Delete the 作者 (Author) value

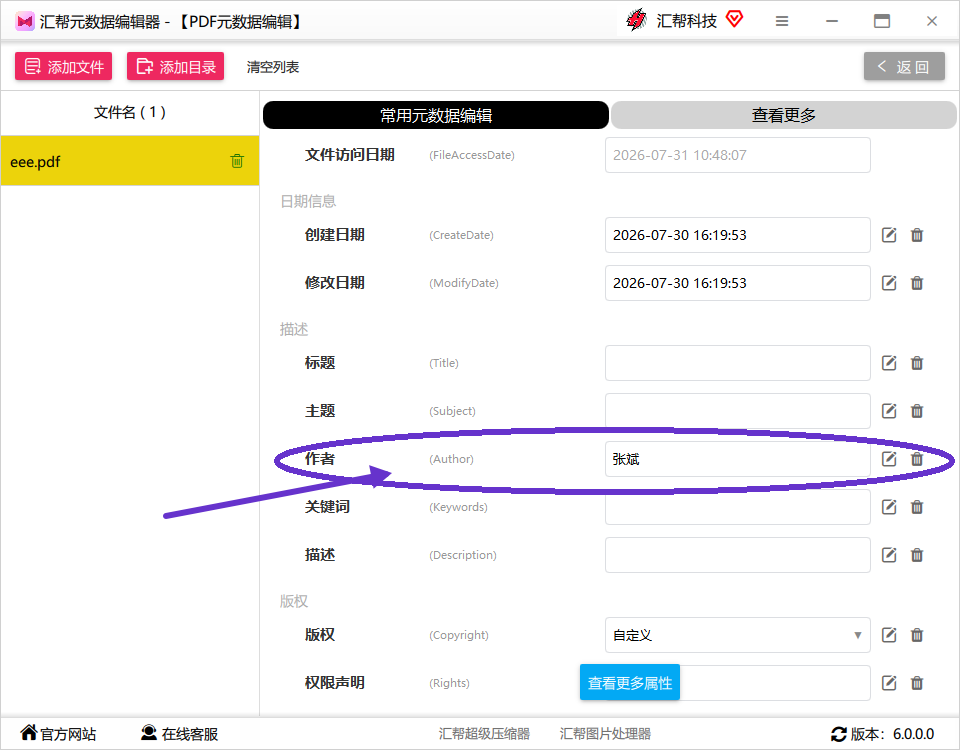pos(917,459)
